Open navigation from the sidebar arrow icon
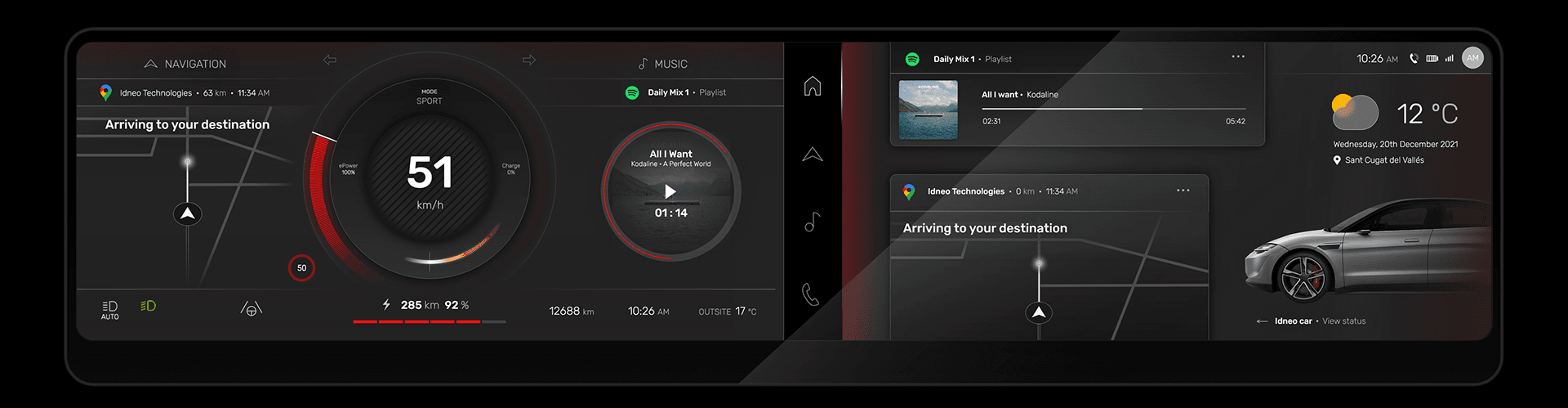This screenshot has height=408, width=1568. coord(812,155)
